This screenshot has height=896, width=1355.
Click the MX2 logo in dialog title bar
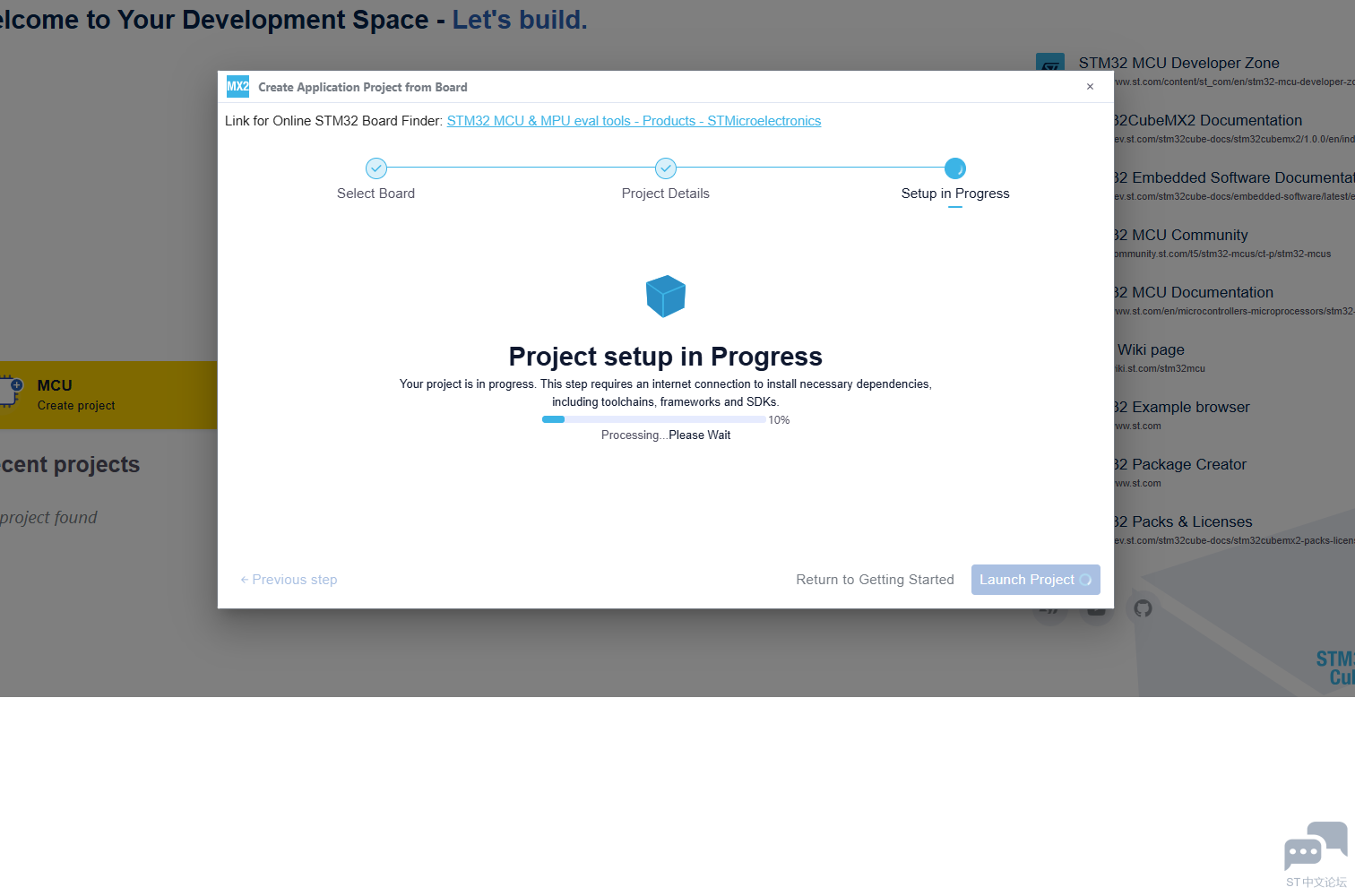tap(237, 87)
